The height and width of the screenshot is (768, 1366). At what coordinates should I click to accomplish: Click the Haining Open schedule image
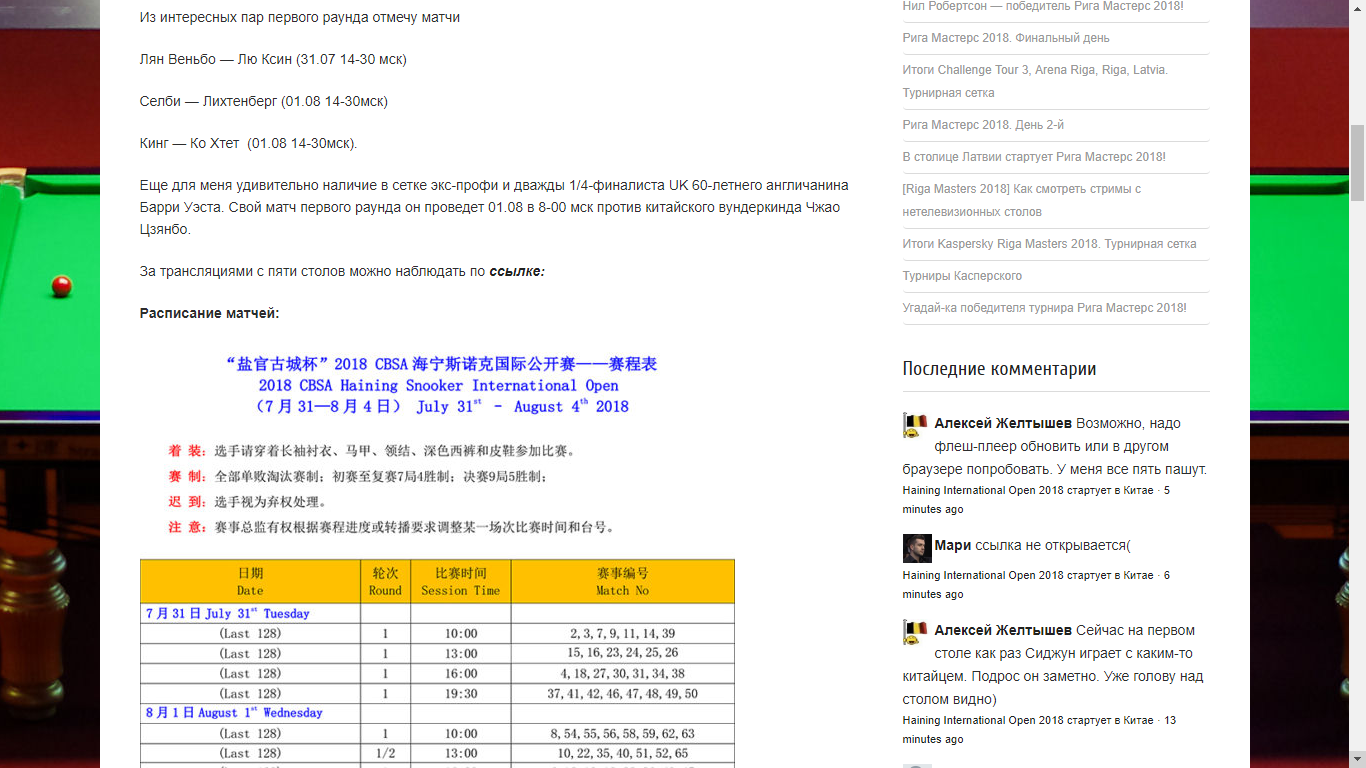coord(437,555)
